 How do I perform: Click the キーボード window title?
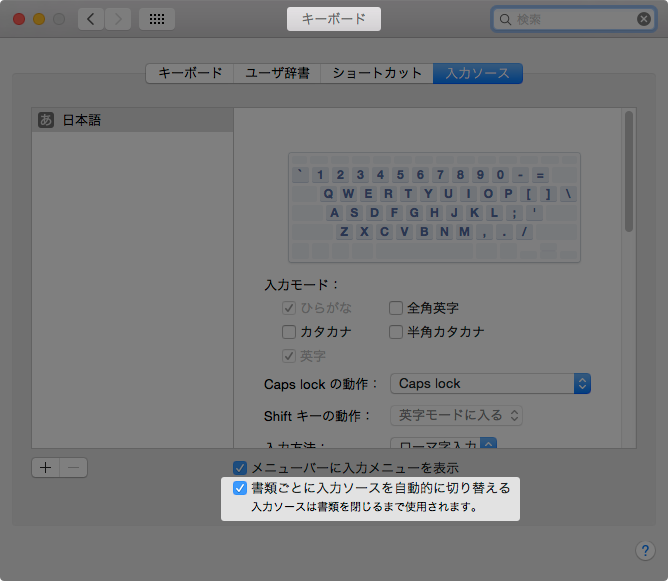[x=334, y=19]
